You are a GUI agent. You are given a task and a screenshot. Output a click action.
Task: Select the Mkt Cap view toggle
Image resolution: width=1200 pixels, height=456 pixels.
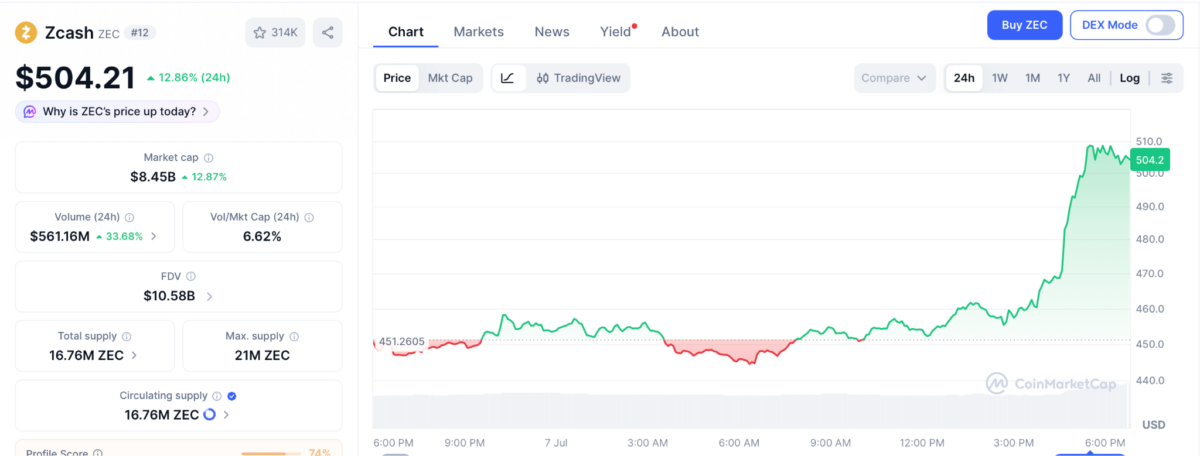pyautogui.click(x=450, y=78)
